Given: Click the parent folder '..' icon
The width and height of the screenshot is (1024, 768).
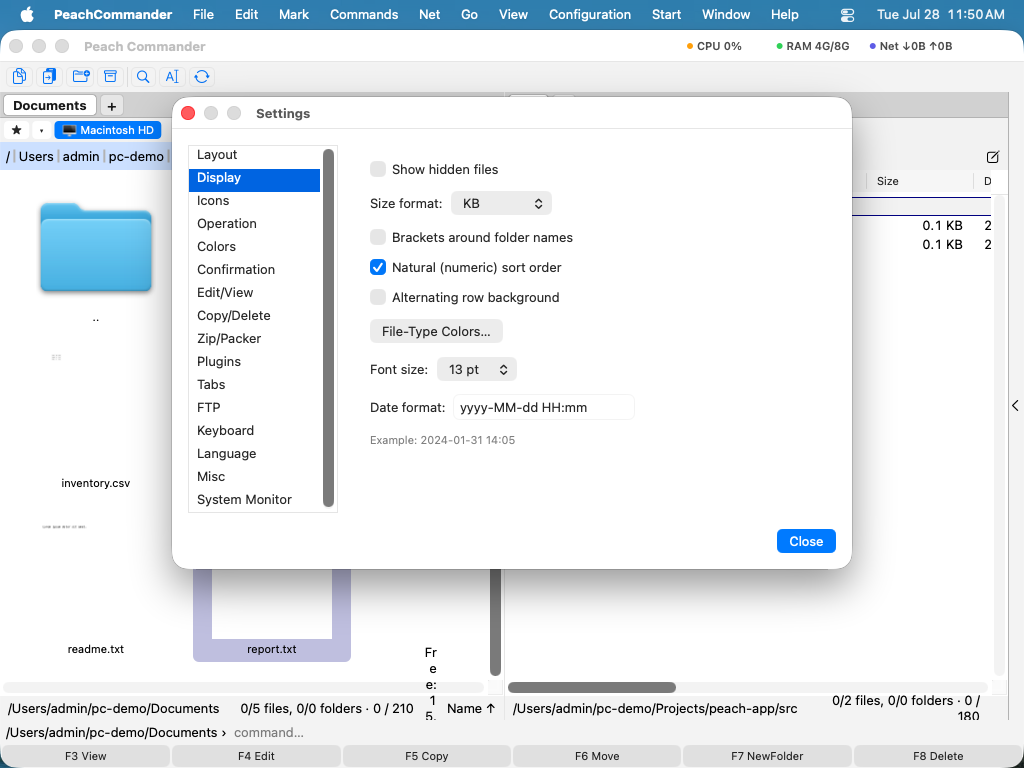Looking at the screenshot, I should point(96,248).
